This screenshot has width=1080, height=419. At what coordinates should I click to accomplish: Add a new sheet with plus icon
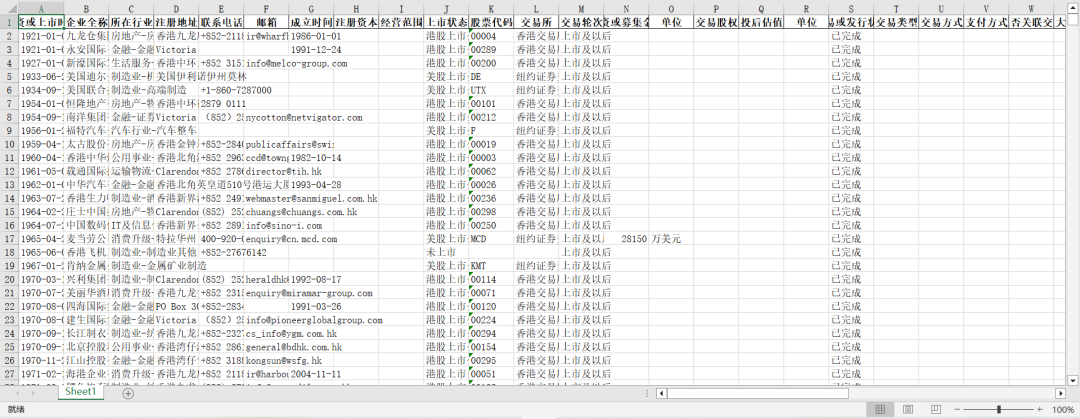[x=128, y=393]
